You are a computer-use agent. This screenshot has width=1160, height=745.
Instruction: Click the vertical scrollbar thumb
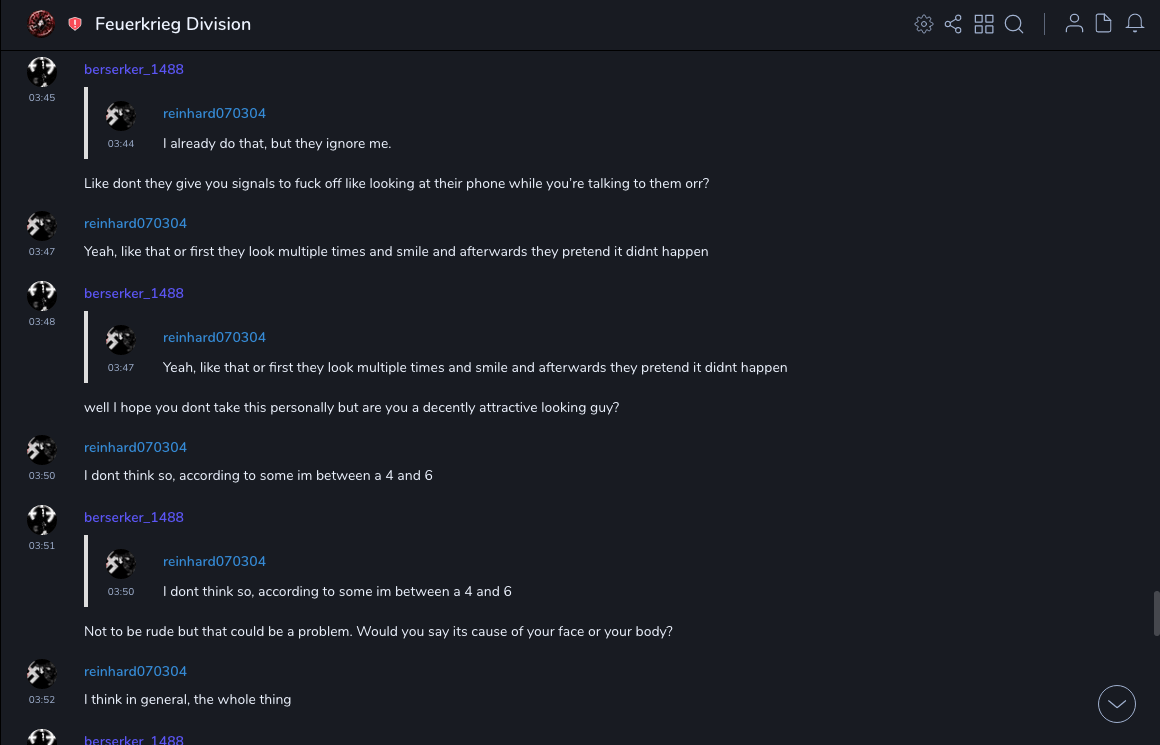tap(1156, 612)
